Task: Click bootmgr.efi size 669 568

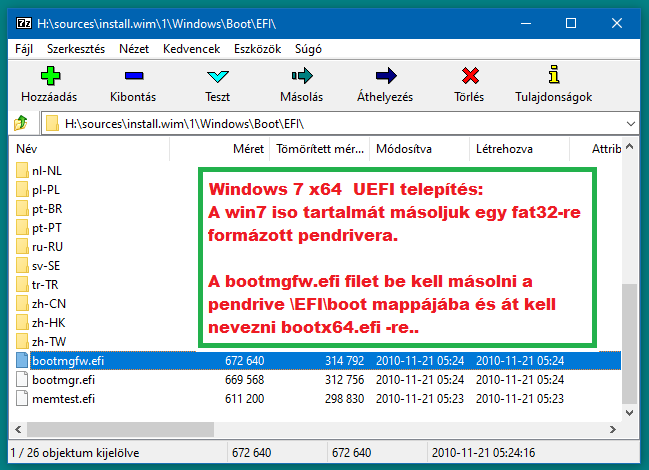Action: [245, 380]
